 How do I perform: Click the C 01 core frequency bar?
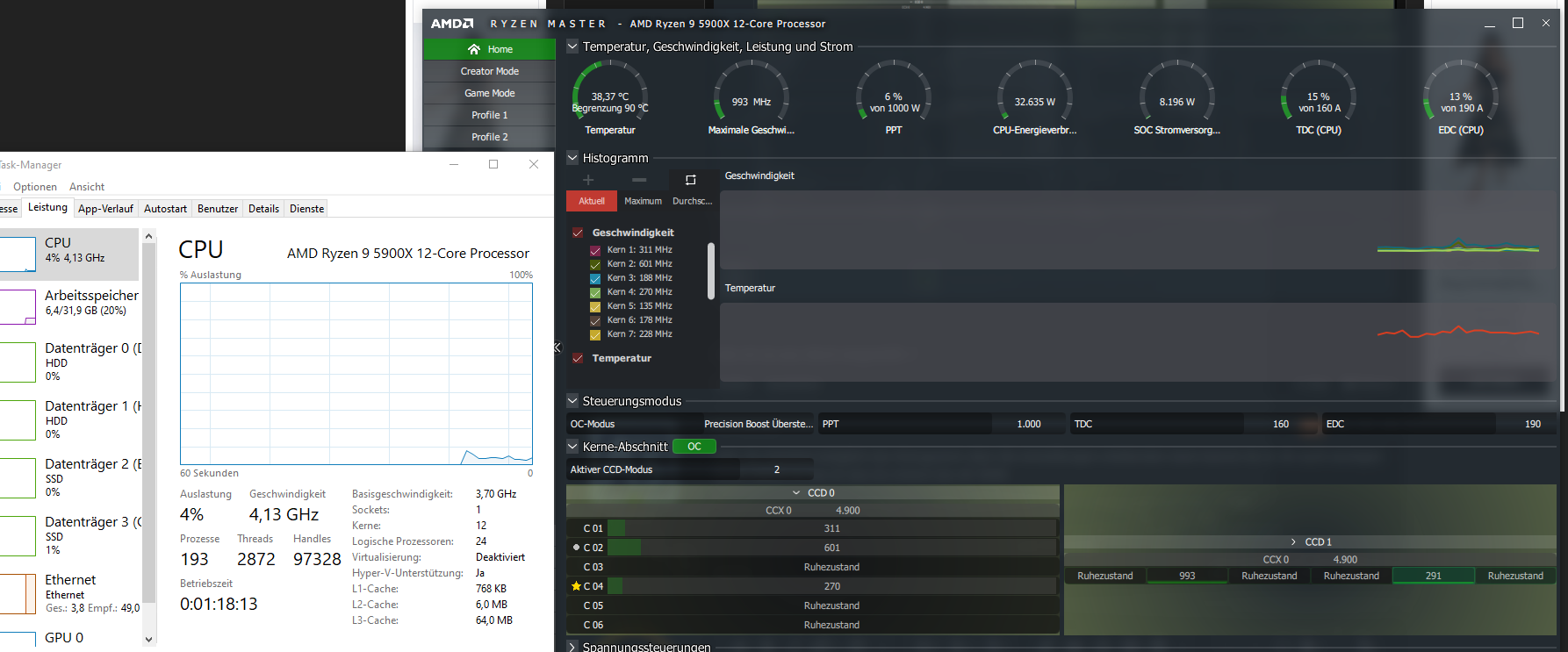(x=831, y=528)
